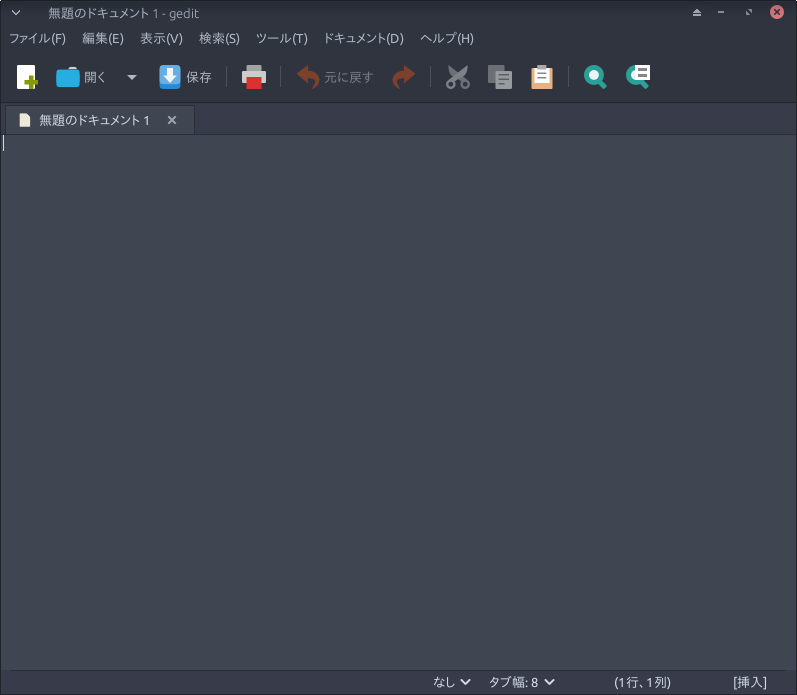Save the document using 保存 button
The image size is (797, 695).
(x=185, y=77)
